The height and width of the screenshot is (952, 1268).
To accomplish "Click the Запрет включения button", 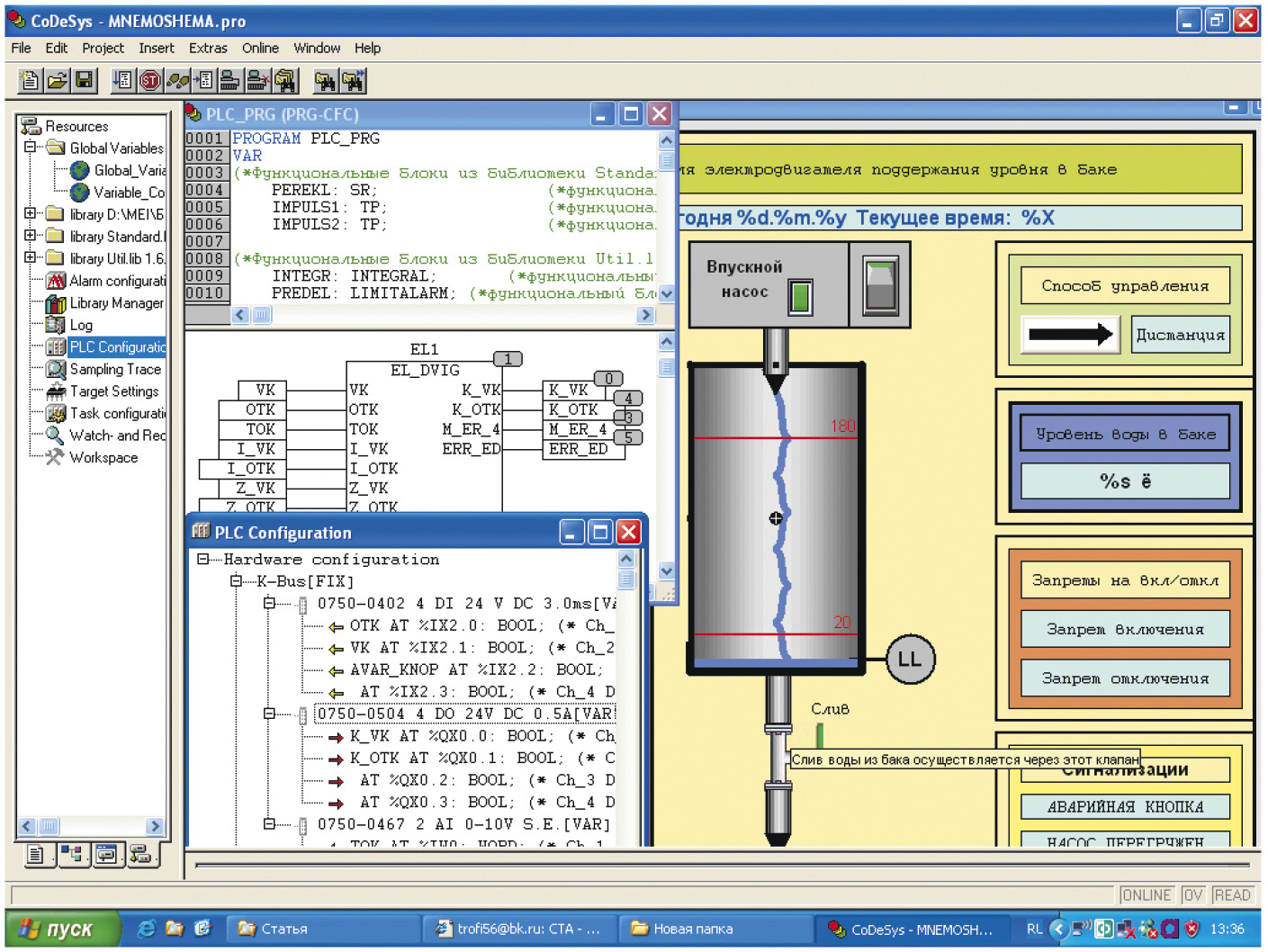I will [1125, 629].
